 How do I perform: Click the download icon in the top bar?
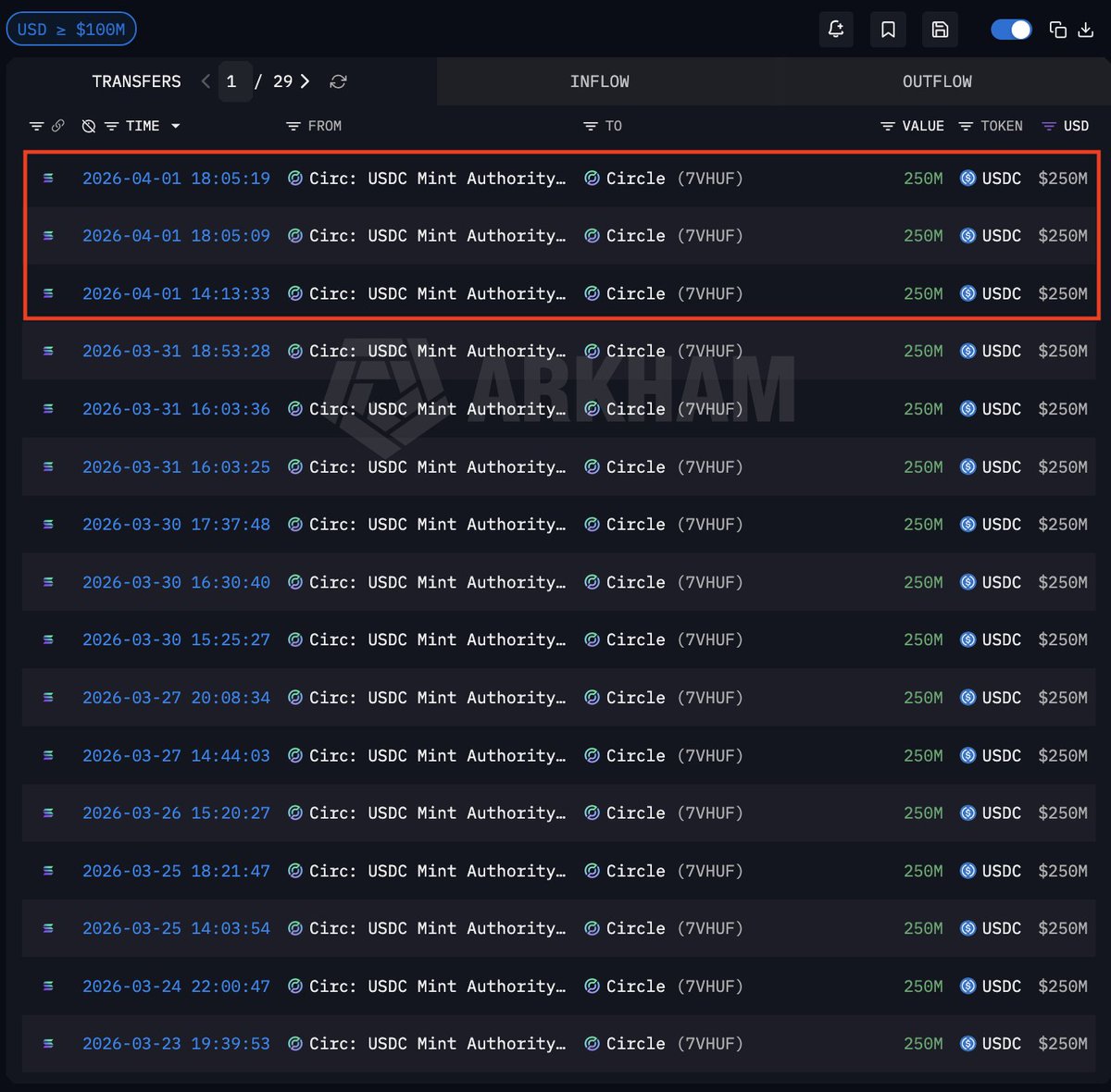[x=1086, y=30]
